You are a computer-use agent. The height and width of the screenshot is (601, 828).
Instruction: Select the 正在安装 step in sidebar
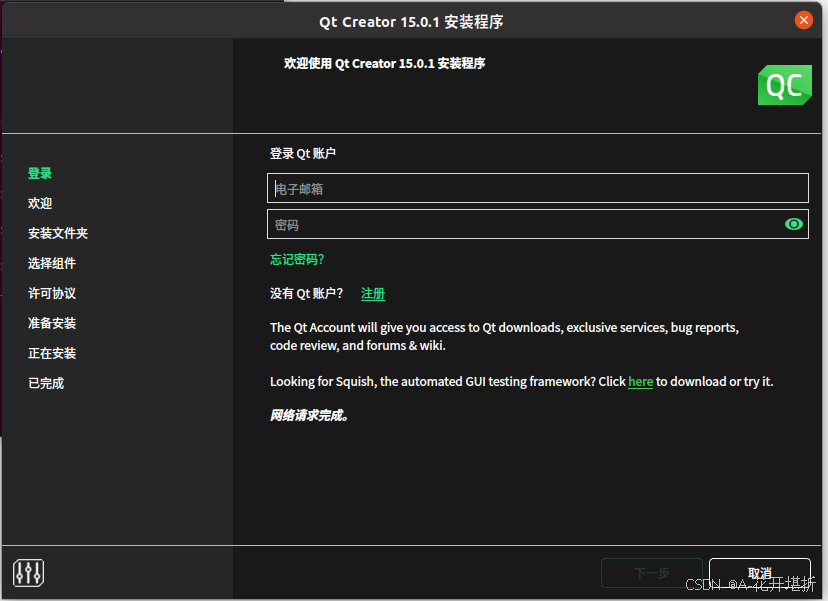52,353
